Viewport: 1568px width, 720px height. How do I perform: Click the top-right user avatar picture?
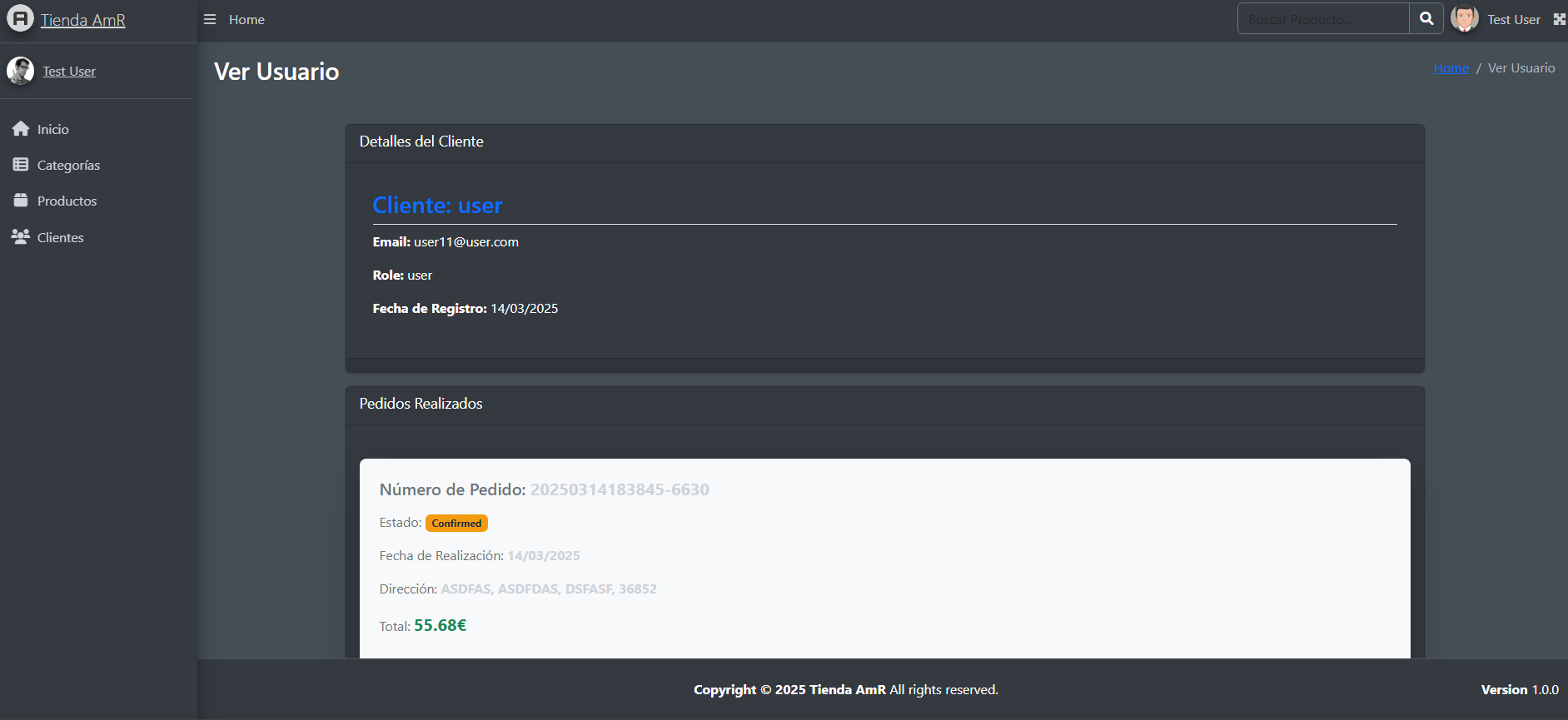(1465, 18)
